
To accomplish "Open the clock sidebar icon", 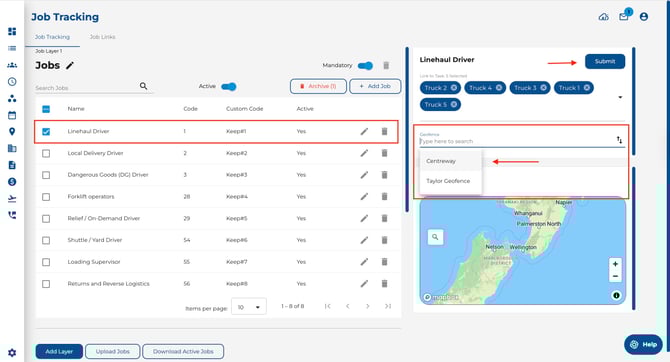I will point(12,82).
